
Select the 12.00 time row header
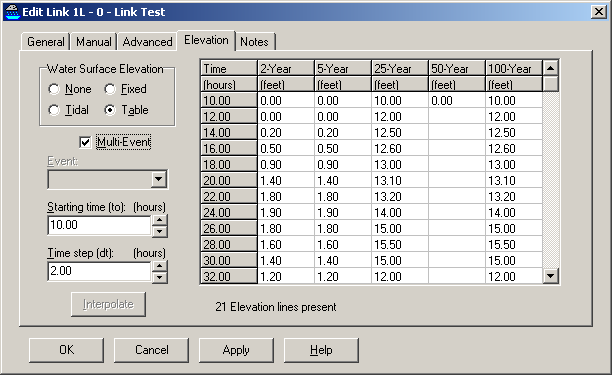[x=229, y=117]
